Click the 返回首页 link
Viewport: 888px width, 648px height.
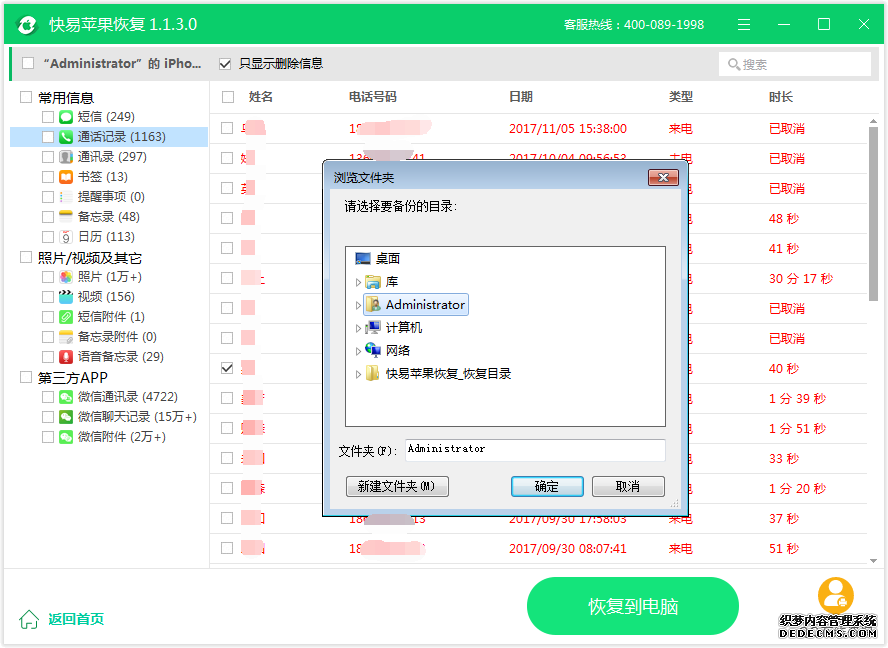click(x=76, y=619)
